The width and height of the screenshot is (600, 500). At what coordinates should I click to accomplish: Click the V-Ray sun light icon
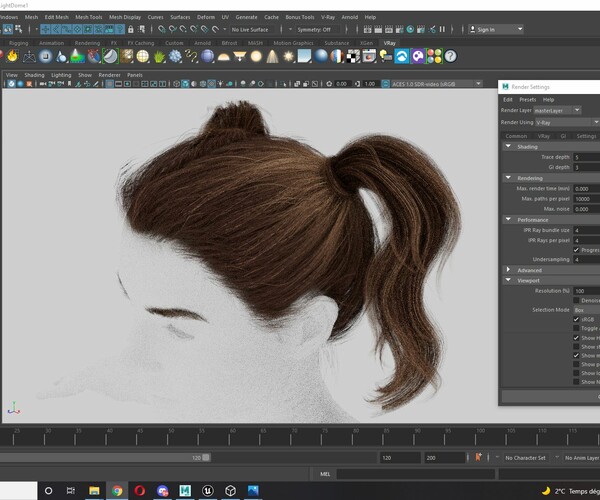pos(288,56)
